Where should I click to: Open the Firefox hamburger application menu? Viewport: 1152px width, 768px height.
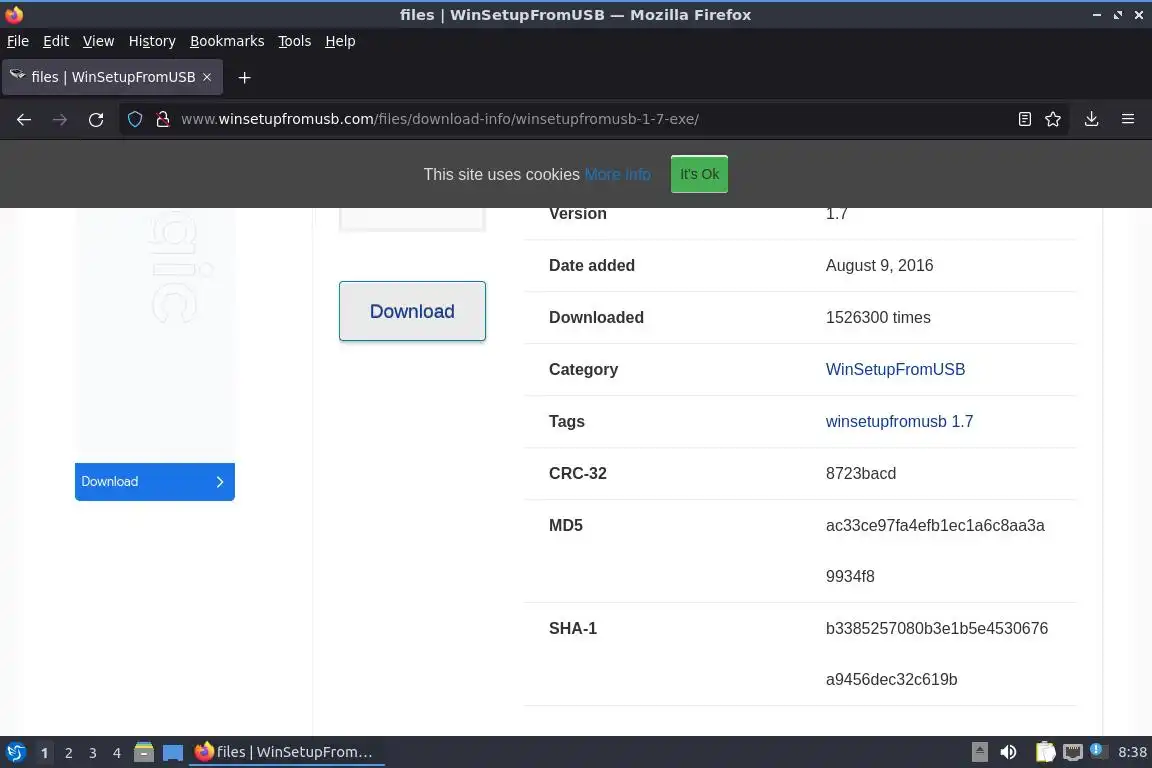click(1128, 119)
